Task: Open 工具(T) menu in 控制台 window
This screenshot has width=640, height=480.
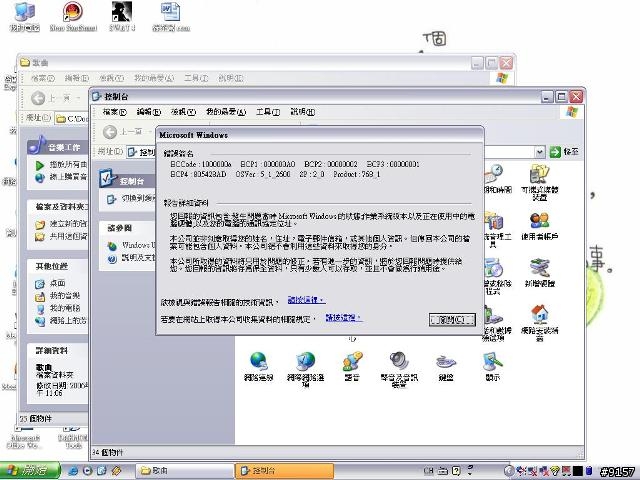Action: click(268, 112)
